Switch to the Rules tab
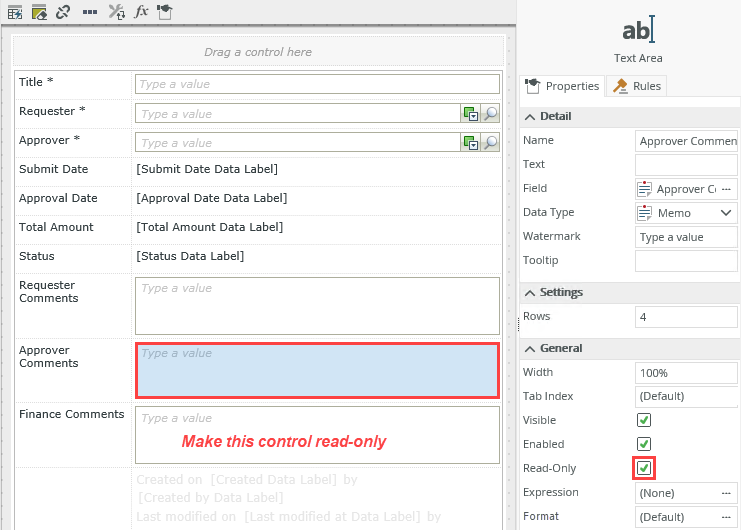741x530 pixels. [637, 86]
